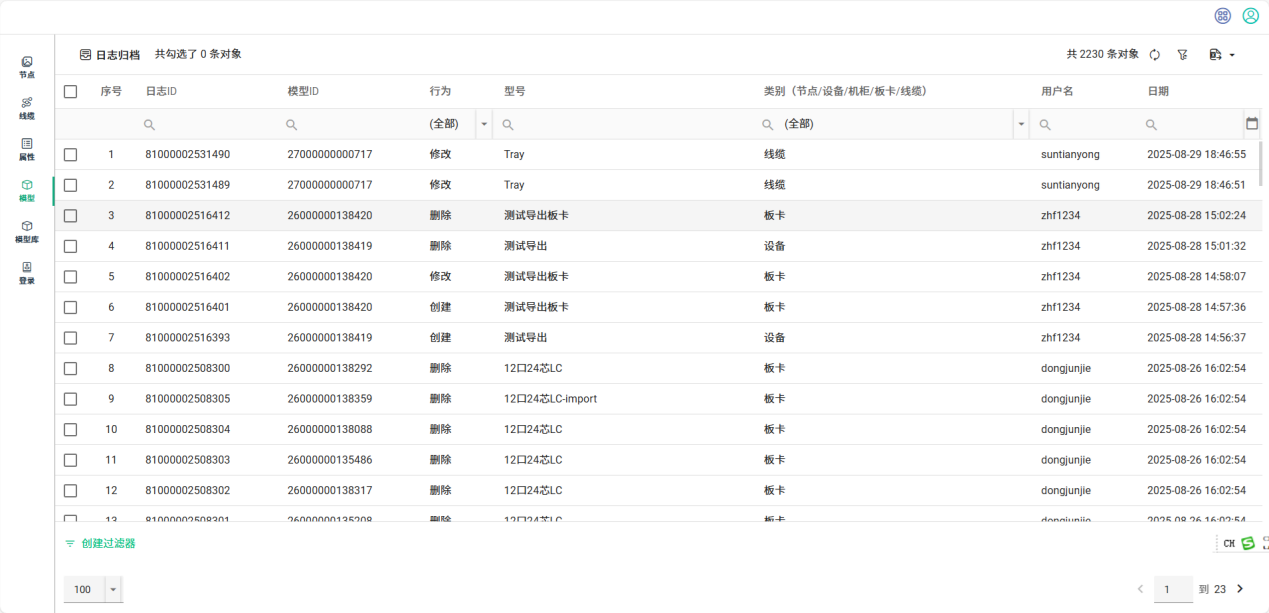Click the refresh icon beside the object count
The height and width of the screenshot is (613, 1269).
(1155, 55)
